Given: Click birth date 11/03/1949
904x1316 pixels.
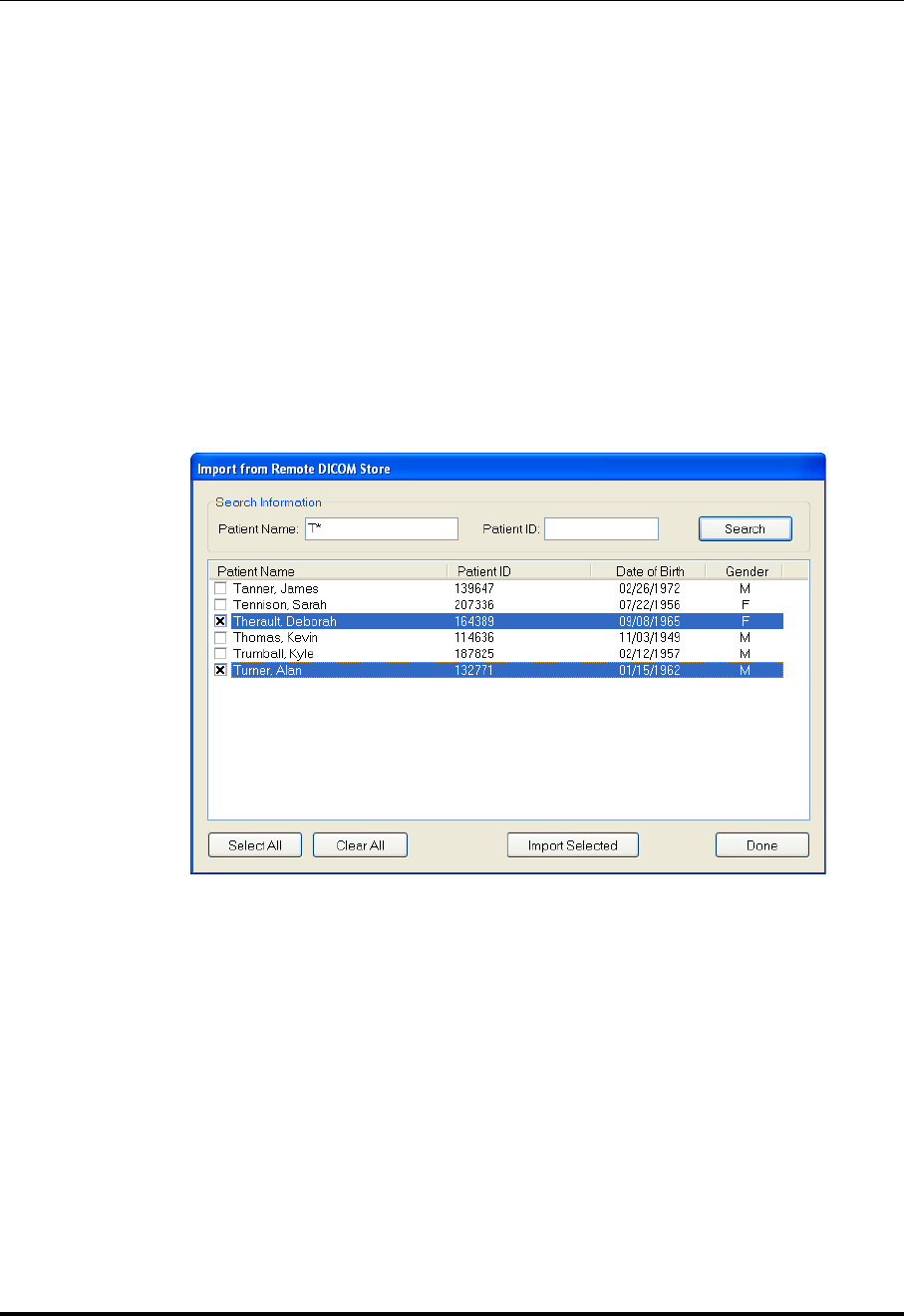Looking at the screenshot, I should [650, 637].
